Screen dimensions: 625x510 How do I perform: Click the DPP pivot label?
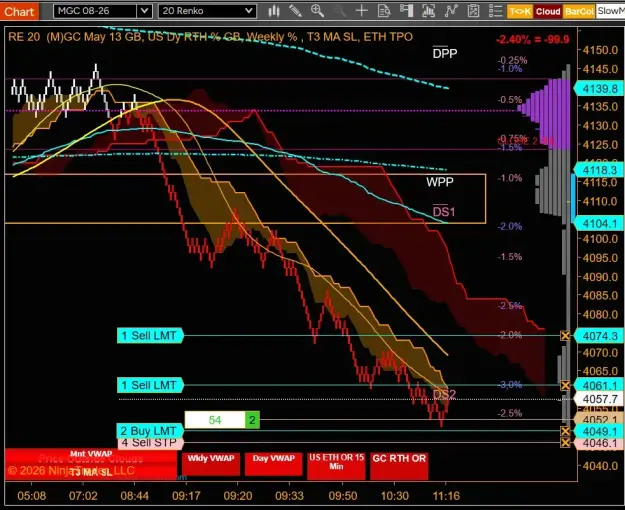point(445,53)
